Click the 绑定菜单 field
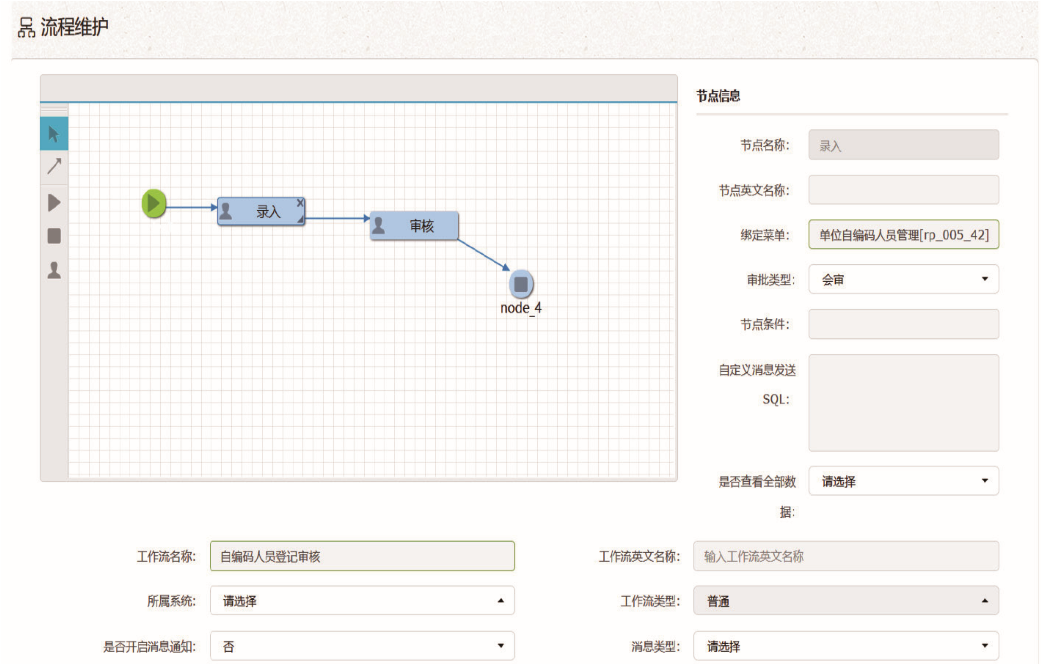The height and width of the screenshot is (664, 1041). [x=902, y=235]
